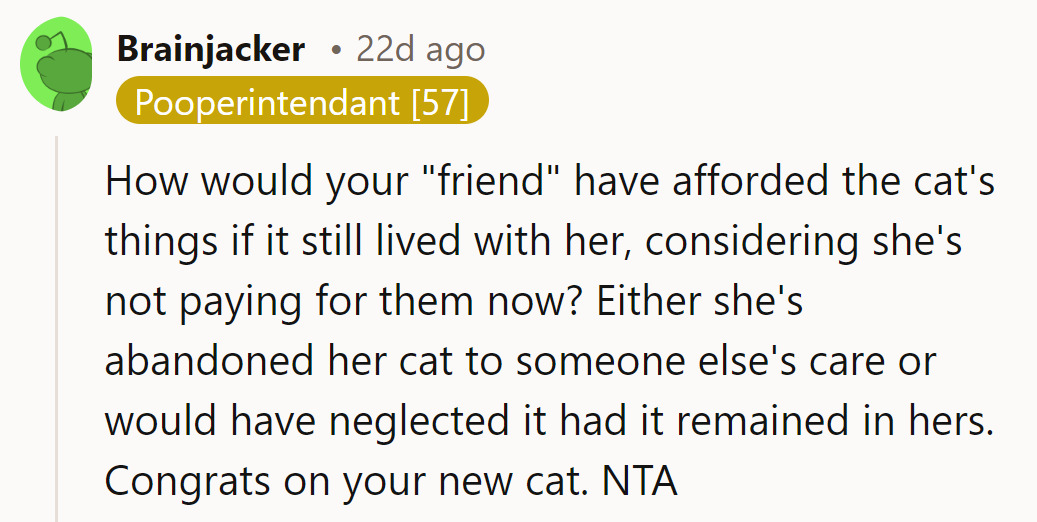This screenshot has width=1037, height=522.
Task: Click the word "How" starting the comment
Action: (142, 181)
